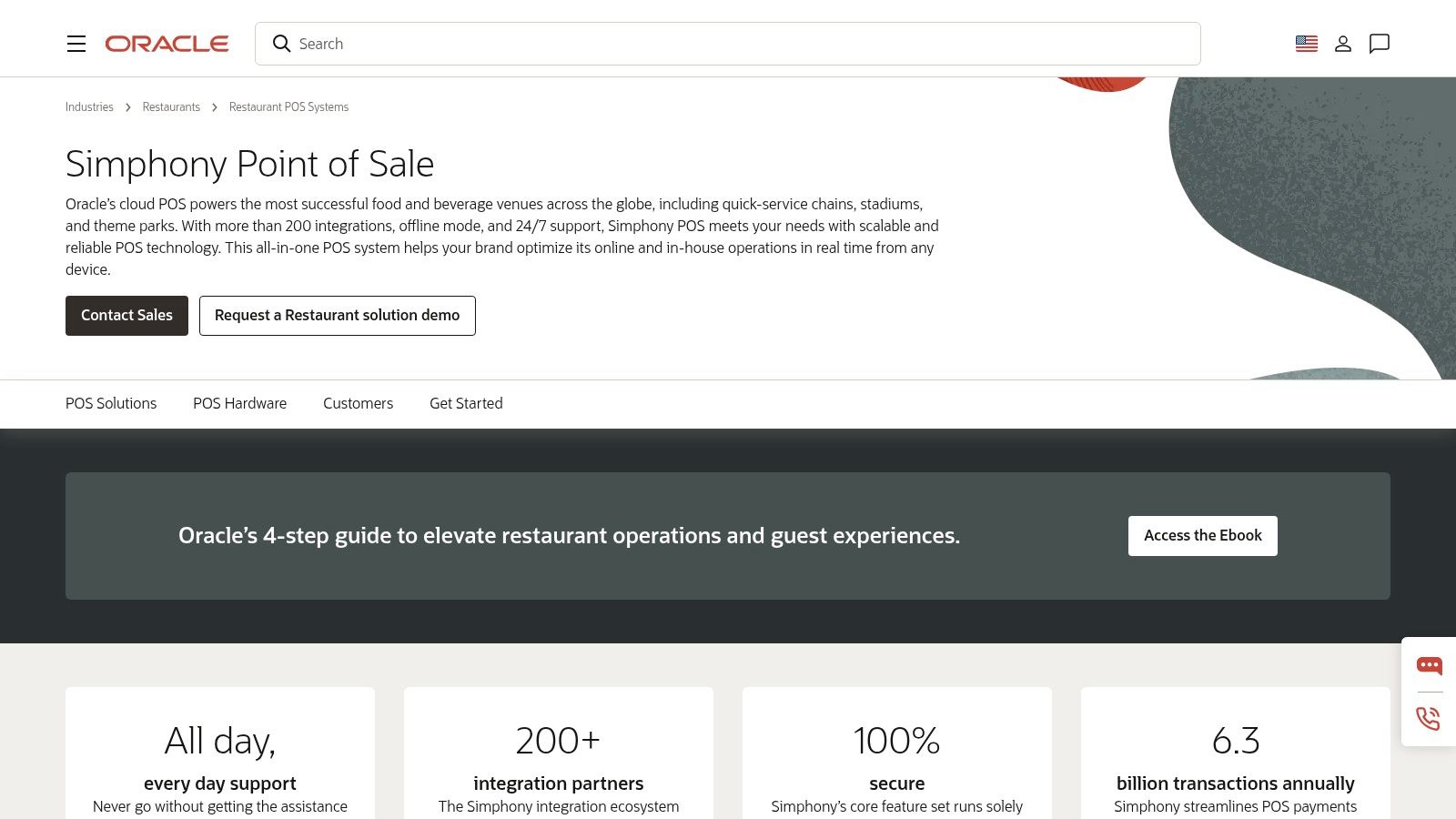Image resolution: width=1456 pixels, height=819 pixels.
Task: Open the hamburger navigation menu
Action: point(76,44)
